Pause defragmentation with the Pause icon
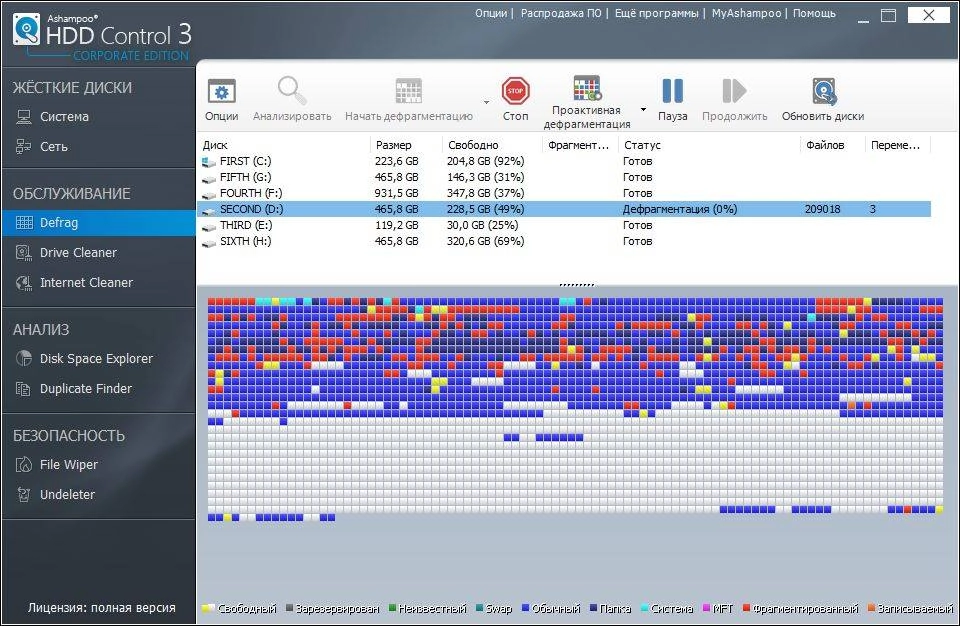This screenshot has width=960, height=626. (672, 91)
